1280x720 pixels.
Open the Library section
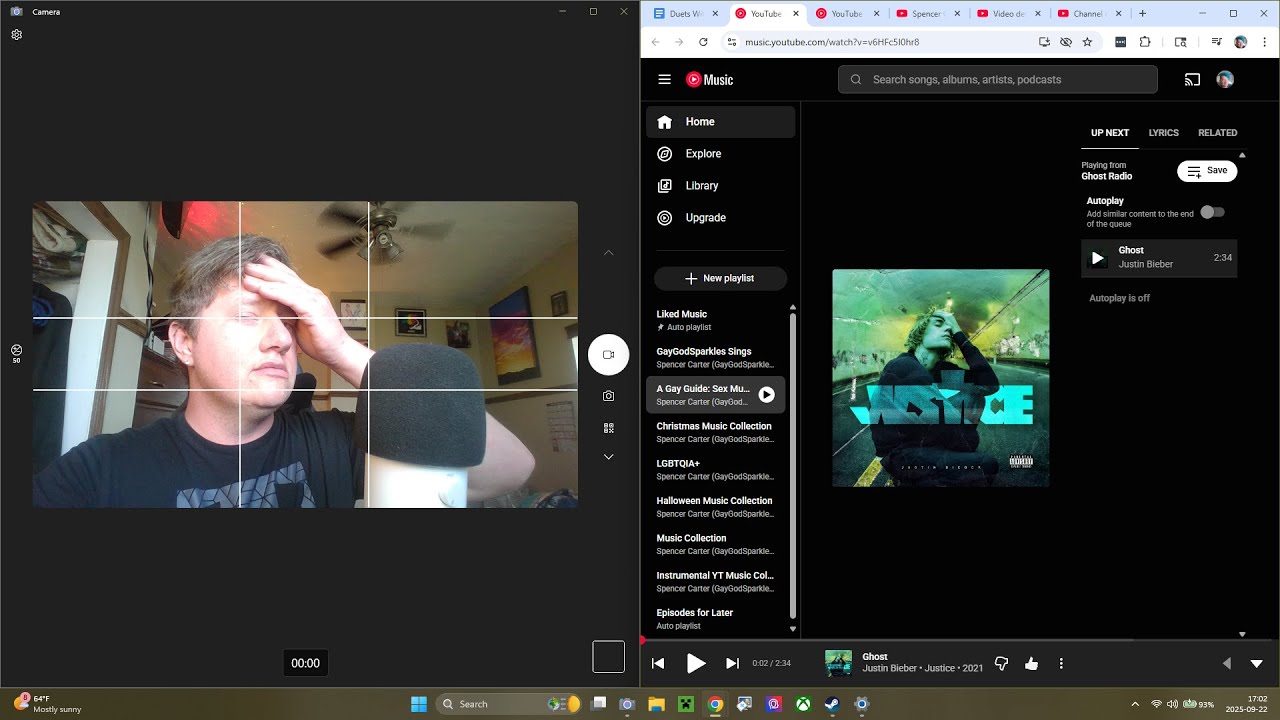coord(720,186)
